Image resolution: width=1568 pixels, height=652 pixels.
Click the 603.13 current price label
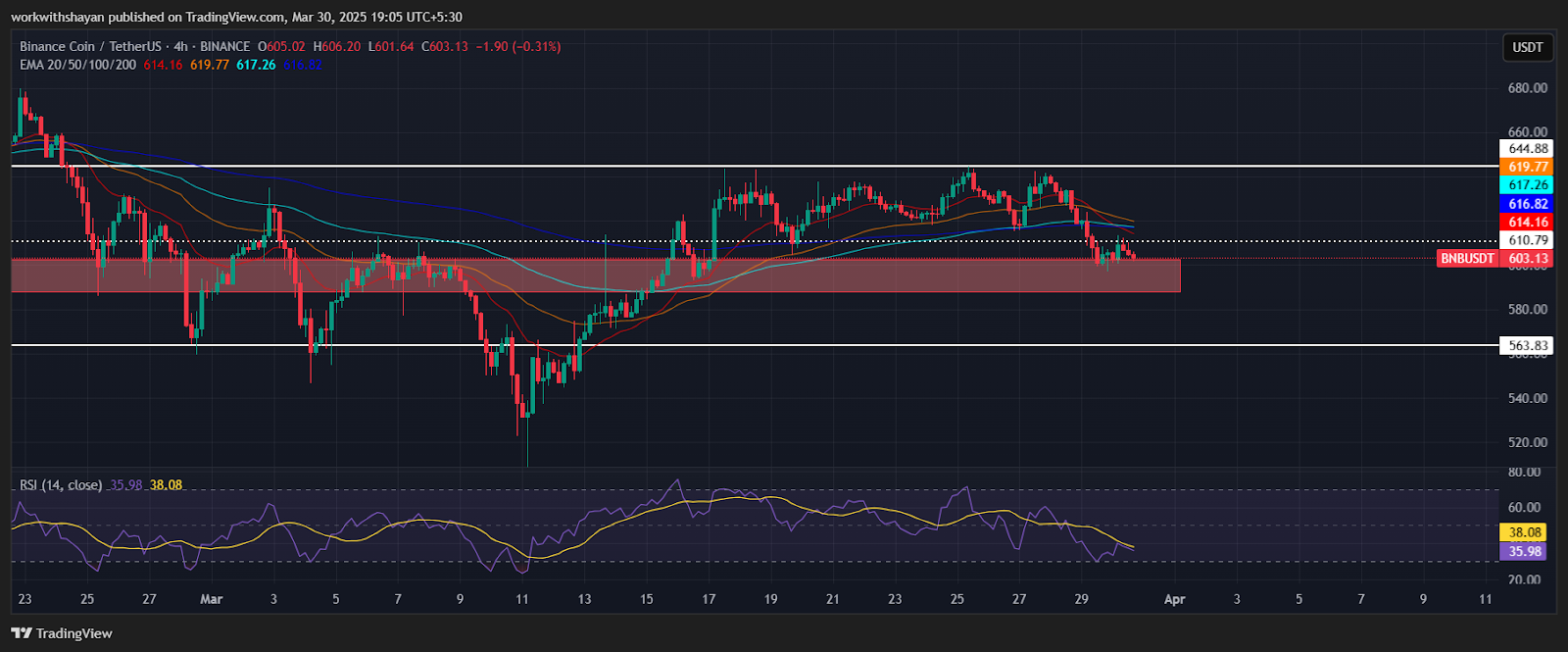pos(1528,259)
